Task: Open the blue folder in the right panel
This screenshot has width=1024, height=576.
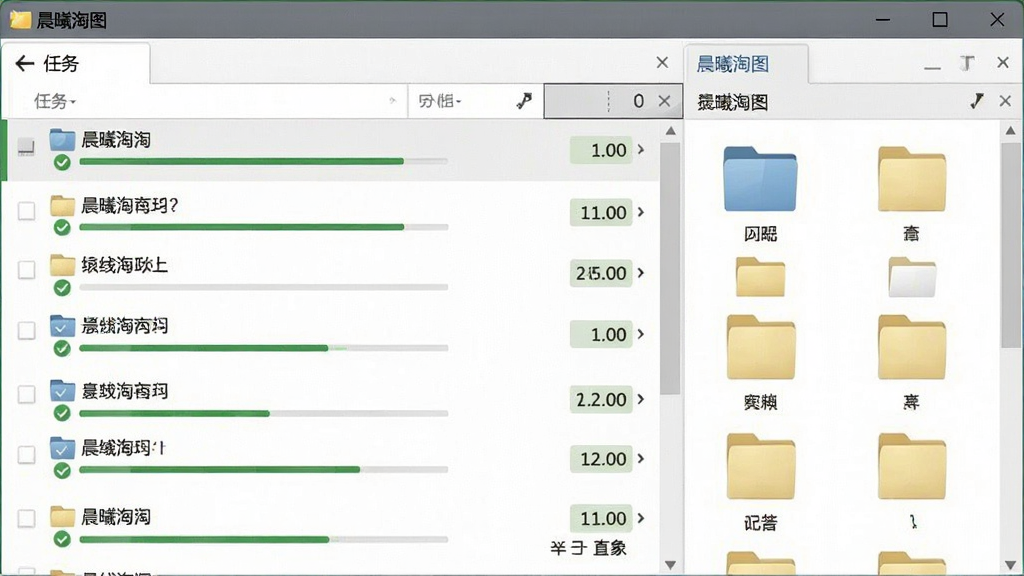Action: [760, 179]
